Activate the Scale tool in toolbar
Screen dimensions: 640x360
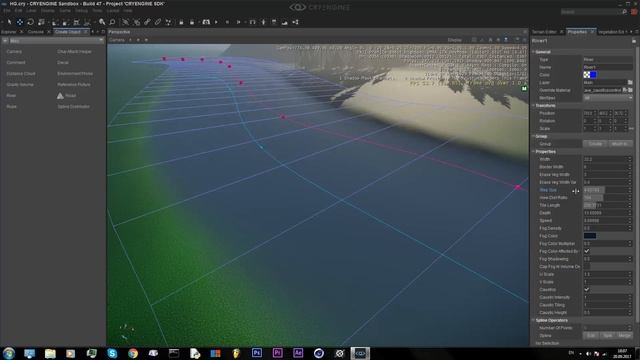[x=41, y=22]
